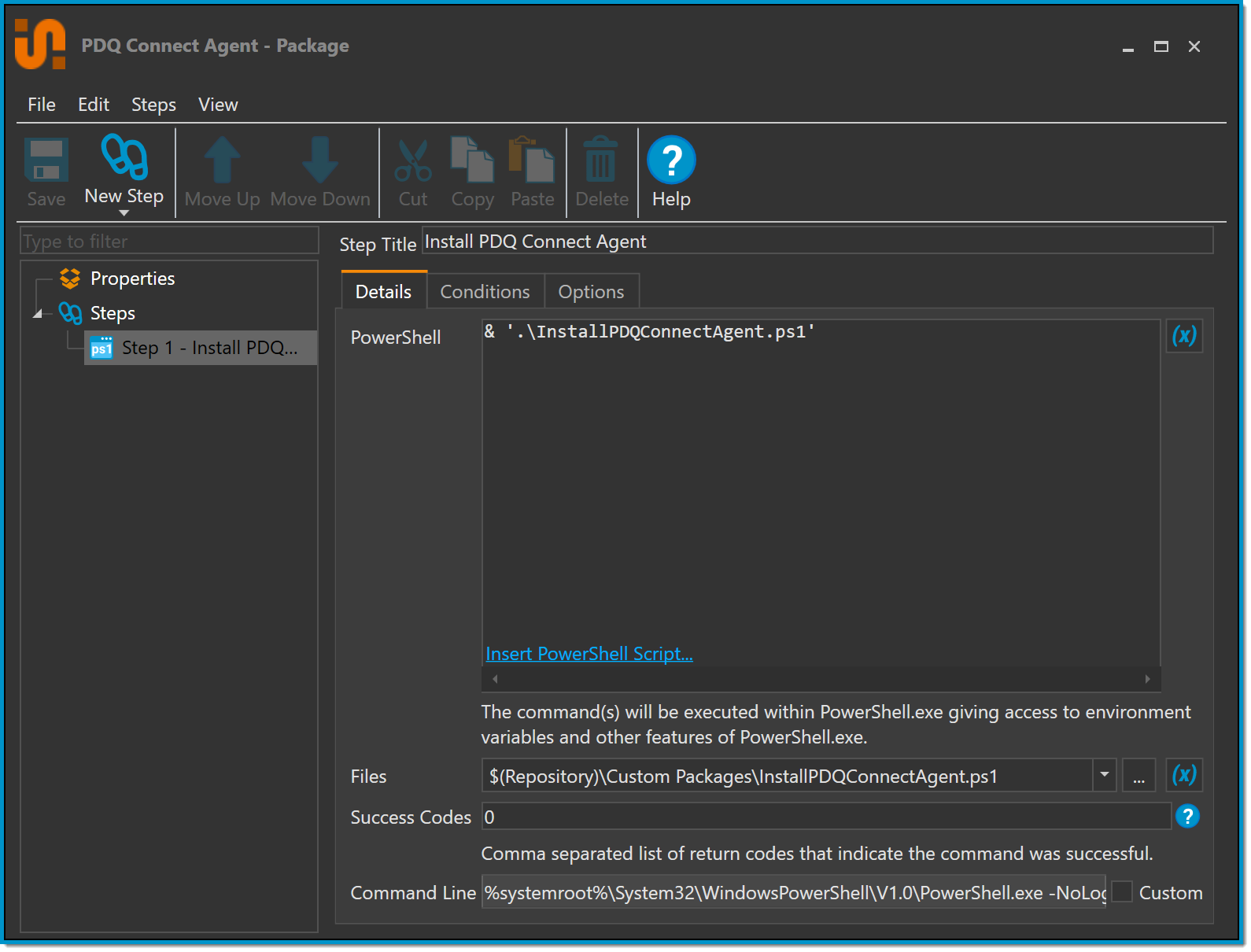Image resolution: width=1251 pixels, height=952 pixels.
Task: Click the Delete trash can icon
Action: [601, 160]
